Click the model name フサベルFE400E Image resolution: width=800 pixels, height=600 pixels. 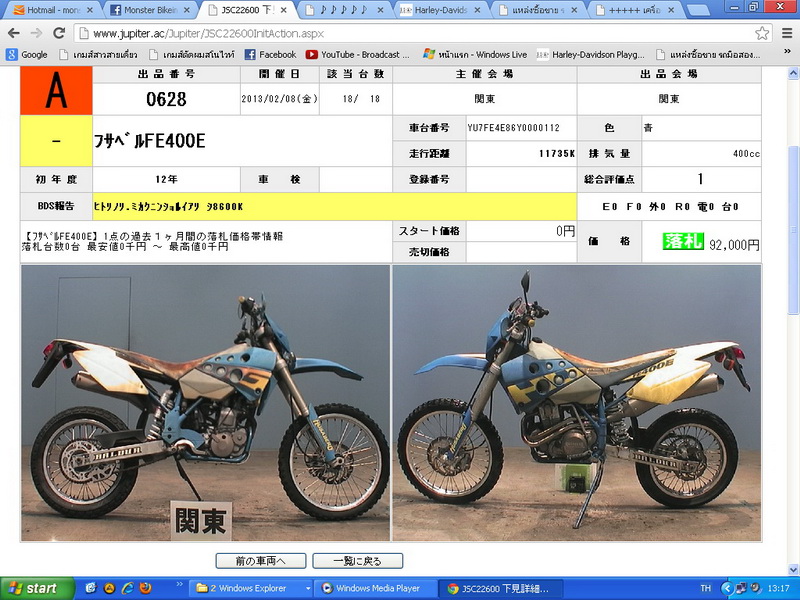pyautogui.click(x=149, y=141)
